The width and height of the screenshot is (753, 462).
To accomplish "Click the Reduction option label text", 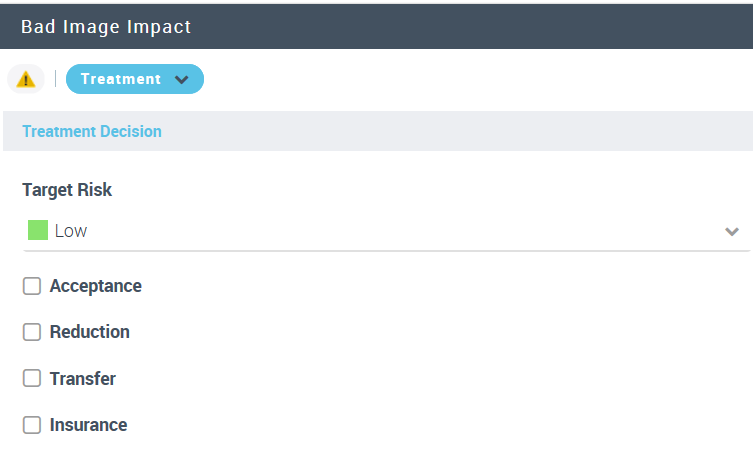I will tap(89, 332).
